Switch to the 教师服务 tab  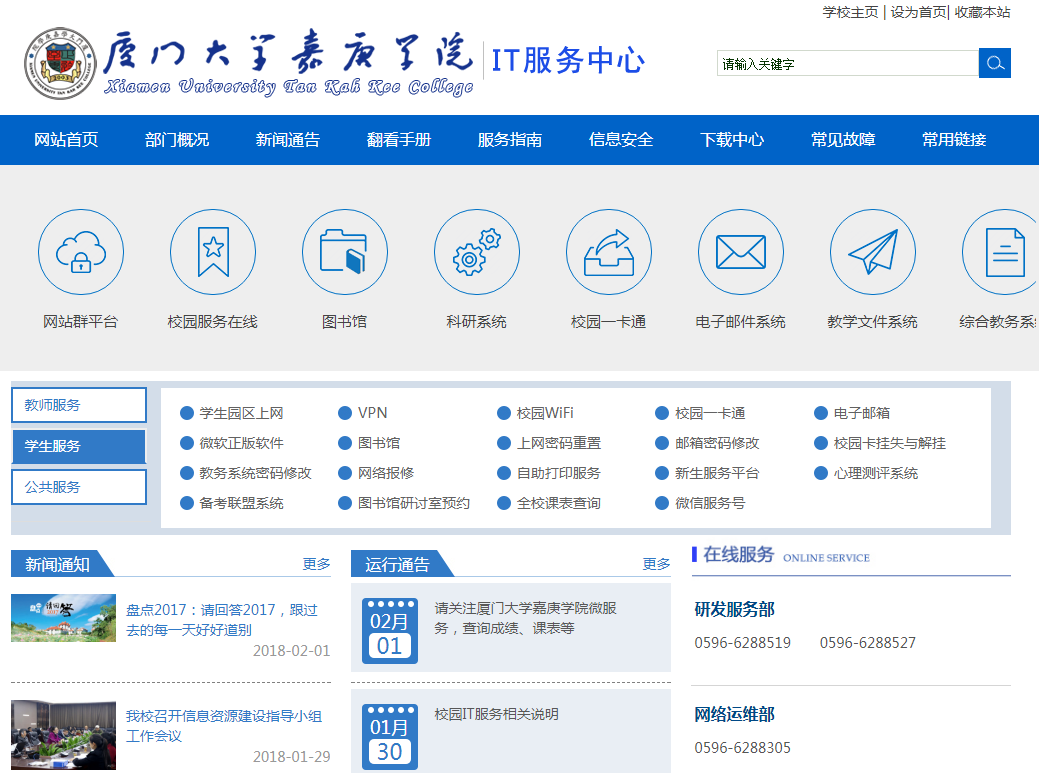coord(79,405)
